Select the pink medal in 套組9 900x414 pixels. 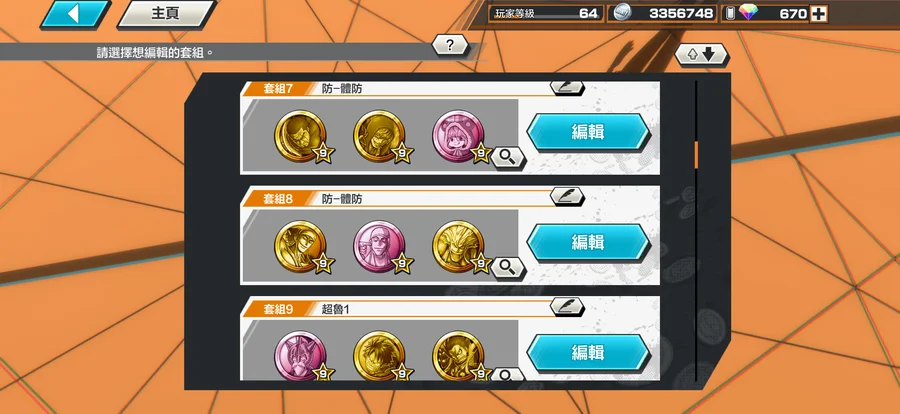coord(300,355)
